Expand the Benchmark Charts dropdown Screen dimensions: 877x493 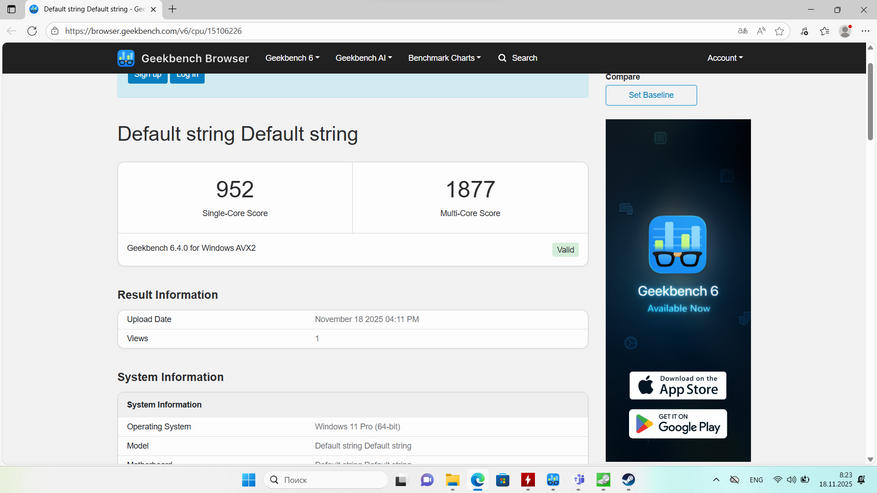tap(444, 58)
